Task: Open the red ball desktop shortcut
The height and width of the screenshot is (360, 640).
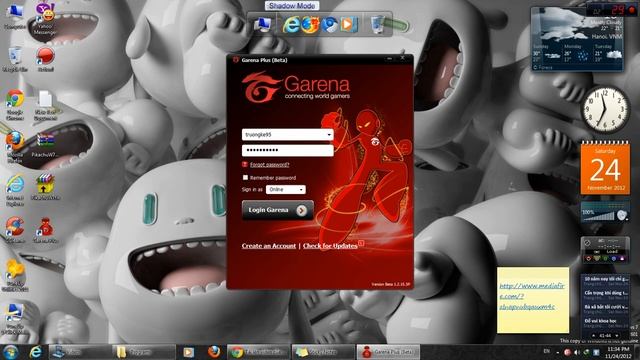Action: (x=45, y=59)
